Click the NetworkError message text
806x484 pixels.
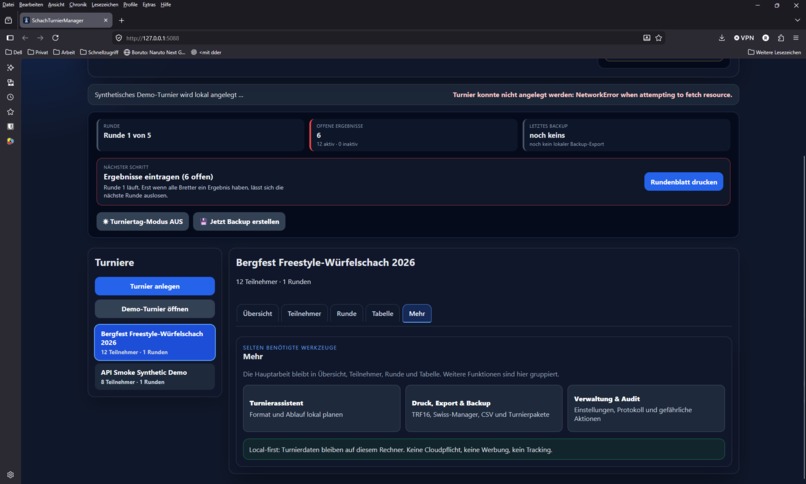click(x=592, y=95)
